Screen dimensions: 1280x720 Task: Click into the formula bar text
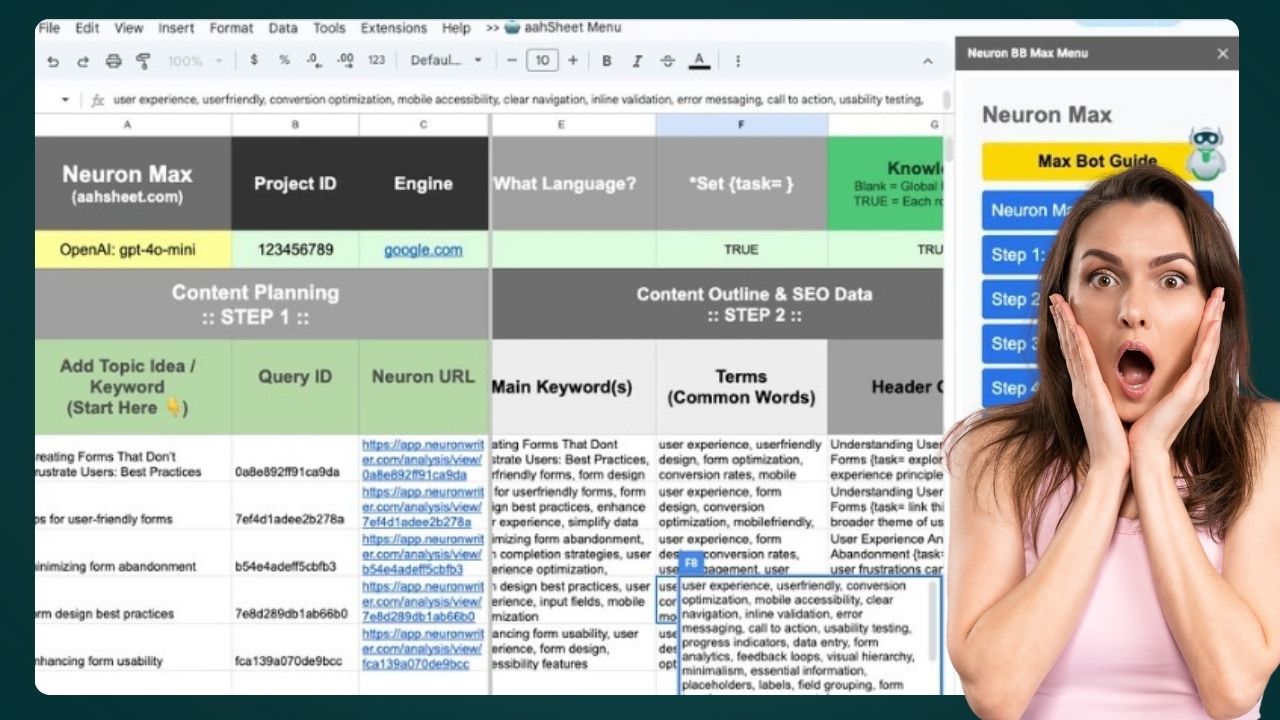518,100
